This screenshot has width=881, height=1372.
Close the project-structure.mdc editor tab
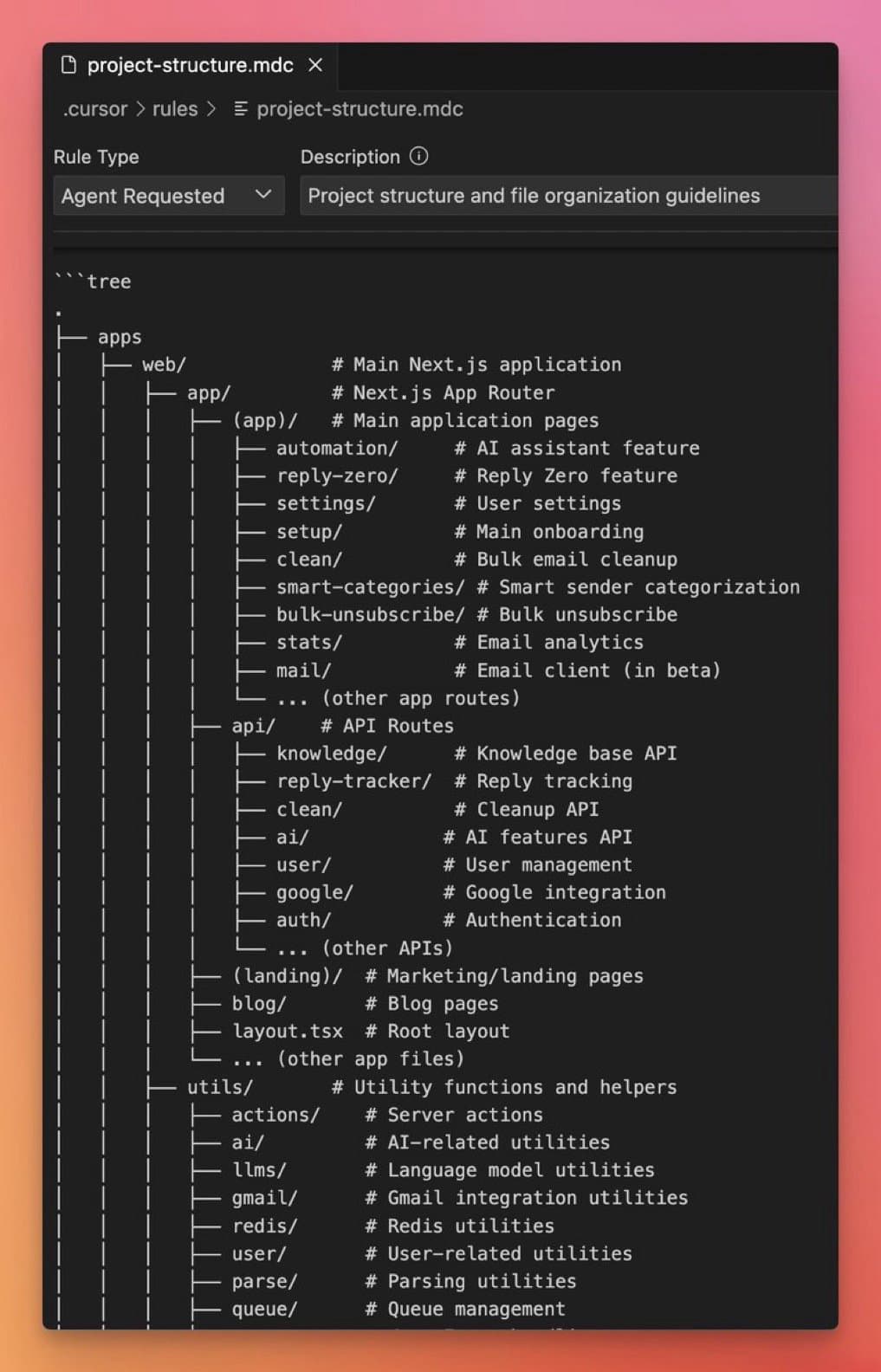coord(314,64)
